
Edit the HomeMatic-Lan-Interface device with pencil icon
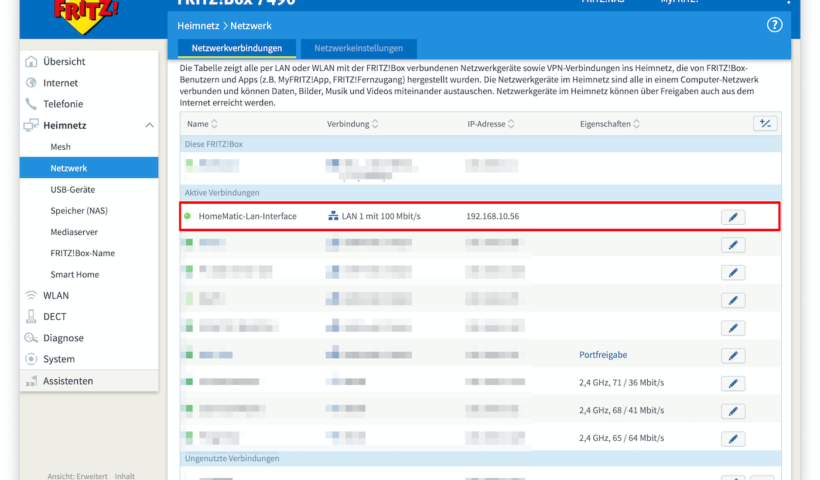coord(733,218)
